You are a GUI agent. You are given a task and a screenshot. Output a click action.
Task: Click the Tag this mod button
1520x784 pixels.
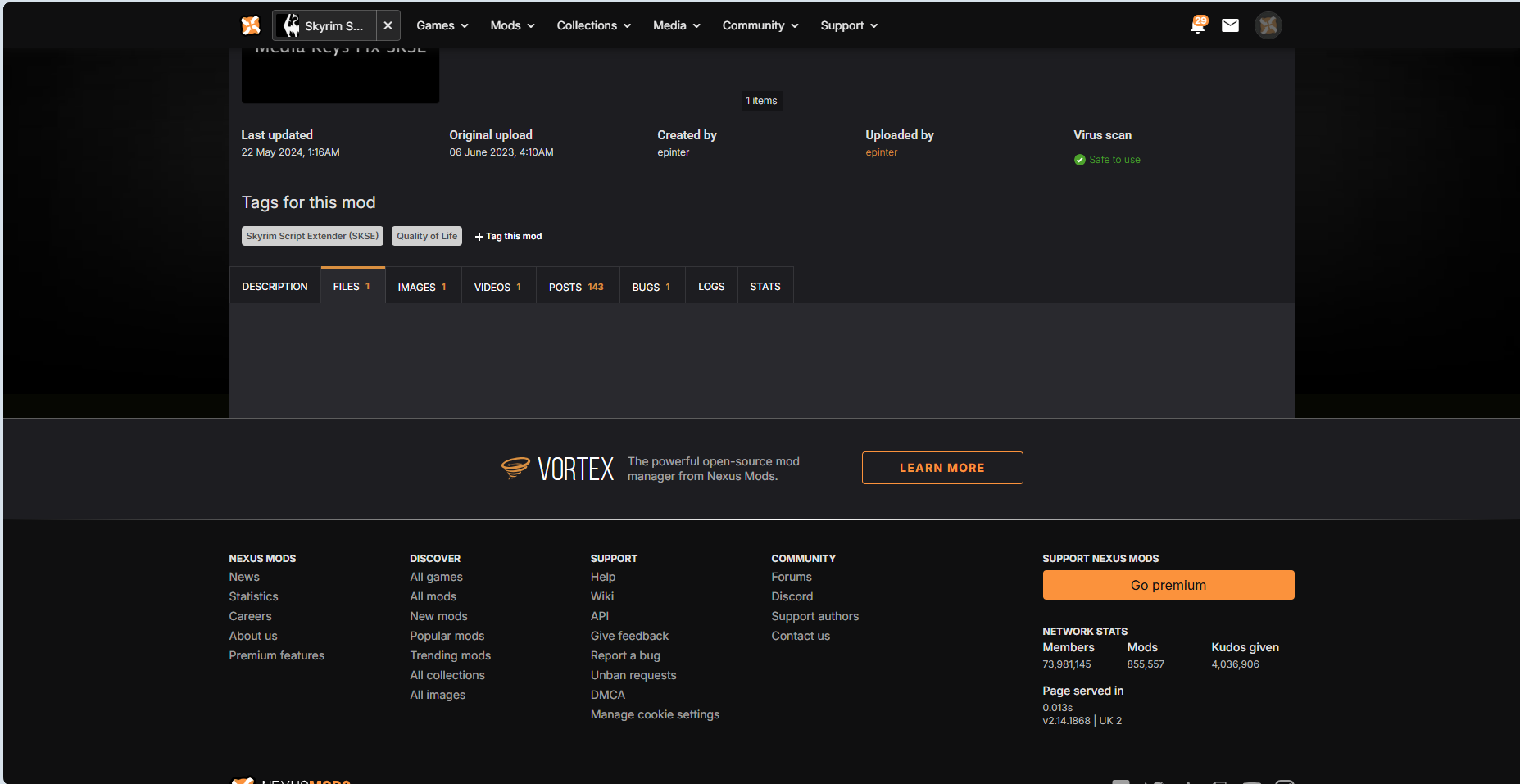pos(508,236)
